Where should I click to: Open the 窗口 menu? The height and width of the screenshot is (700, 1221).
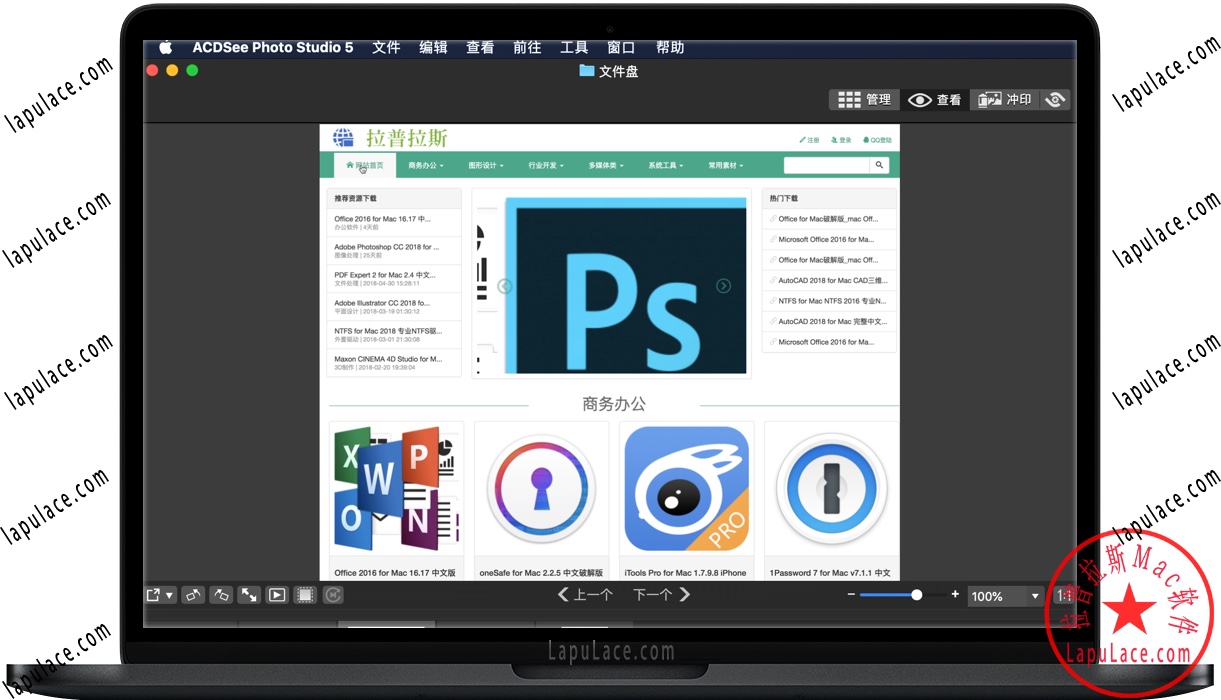point(621,47)
